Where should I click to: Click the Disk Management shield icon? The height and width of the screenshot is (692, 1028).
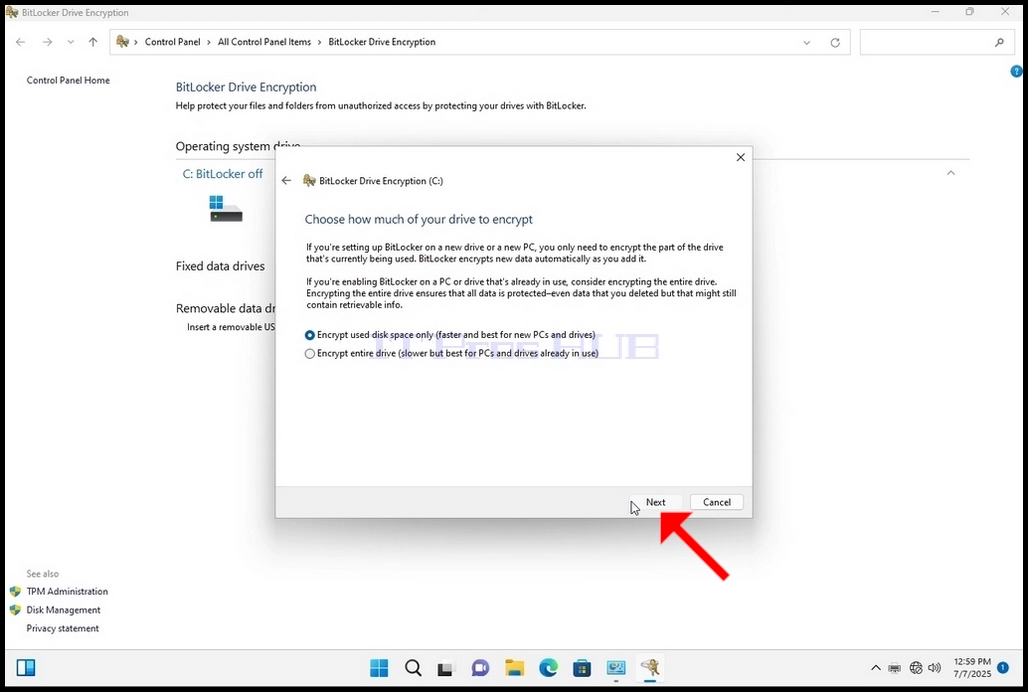point(15,609)
